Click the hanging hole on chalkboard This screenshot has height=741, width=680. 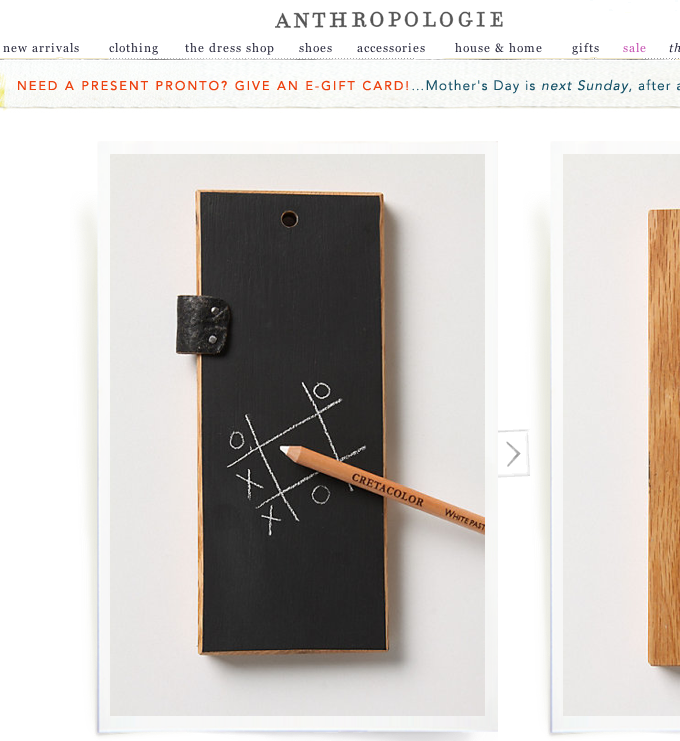coord(289,219)
